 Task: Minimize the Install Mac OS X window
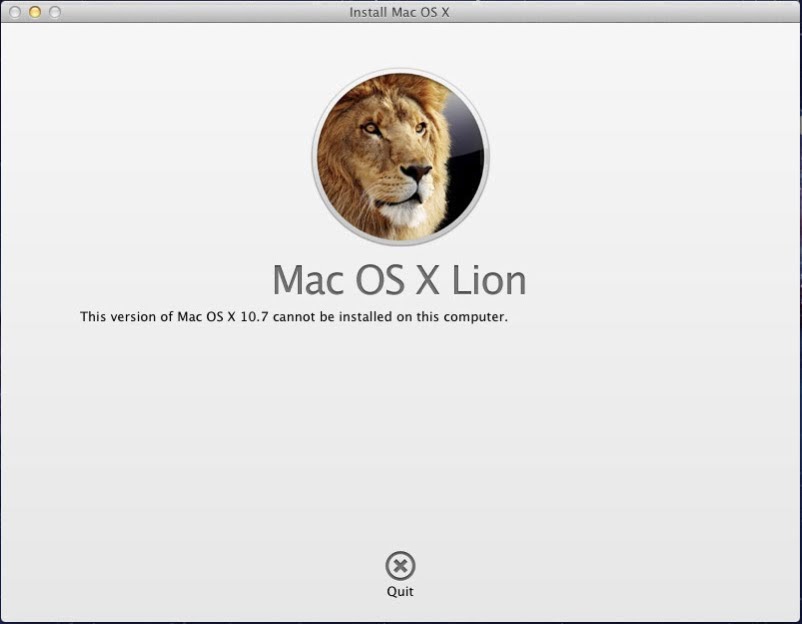(x=35, y=12)
